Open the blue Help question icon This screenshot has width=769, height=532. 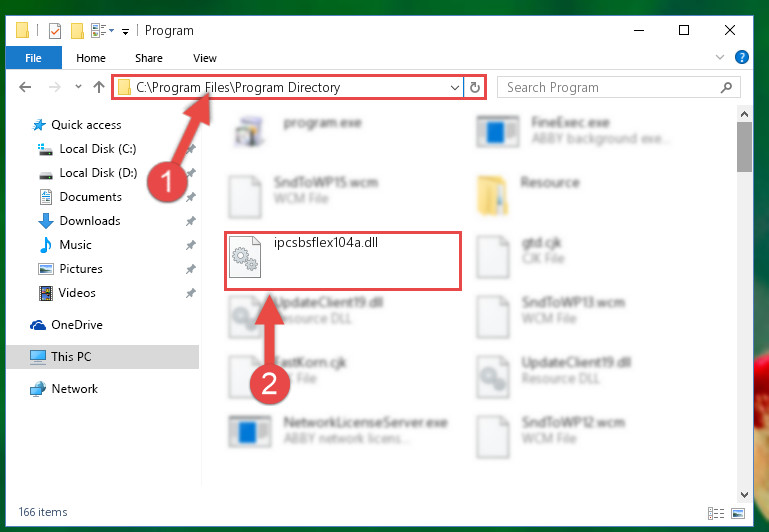coord(742,57)
